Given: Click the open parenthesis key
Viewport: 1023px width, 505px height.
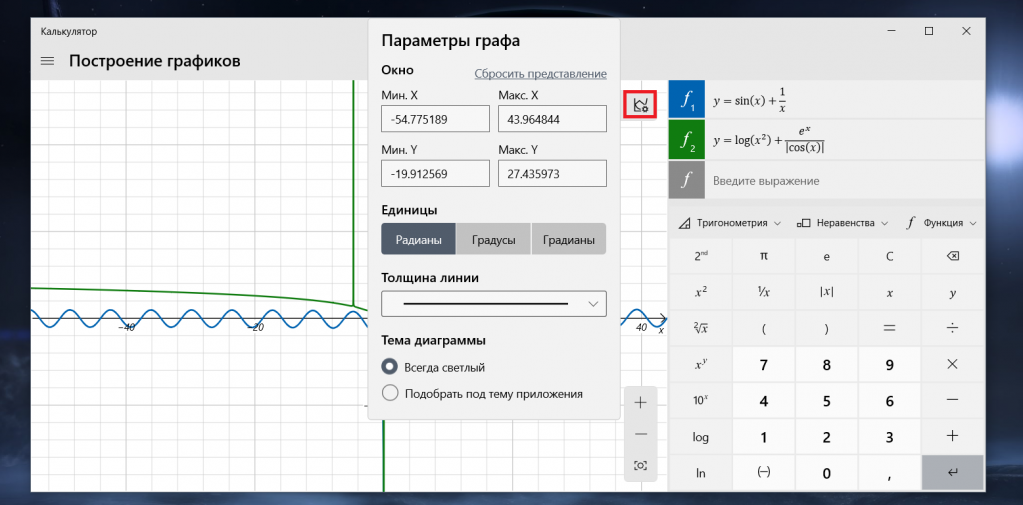Looking at the screenshot, I should [763, 329].
